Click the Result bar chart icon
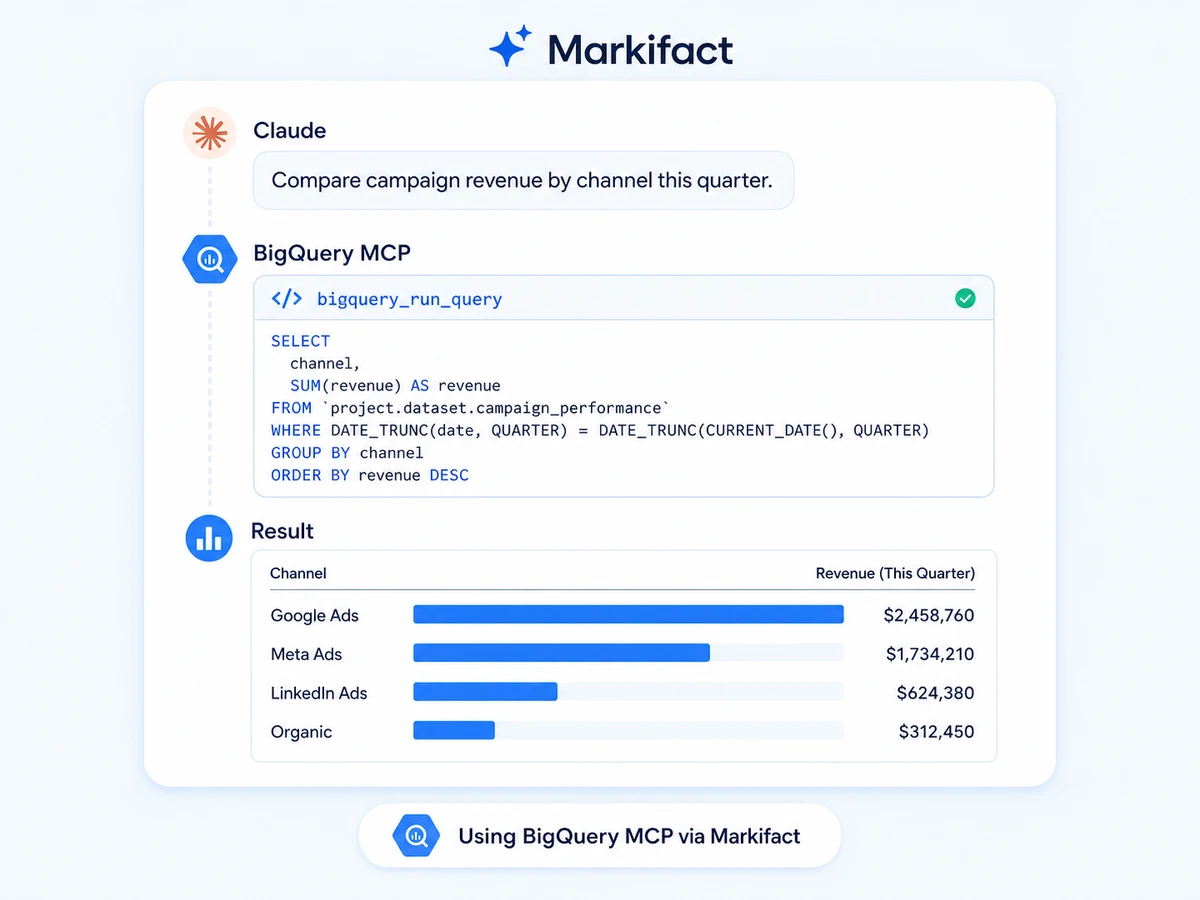The width and height of the screenshot is (1200, 900). 209,539
